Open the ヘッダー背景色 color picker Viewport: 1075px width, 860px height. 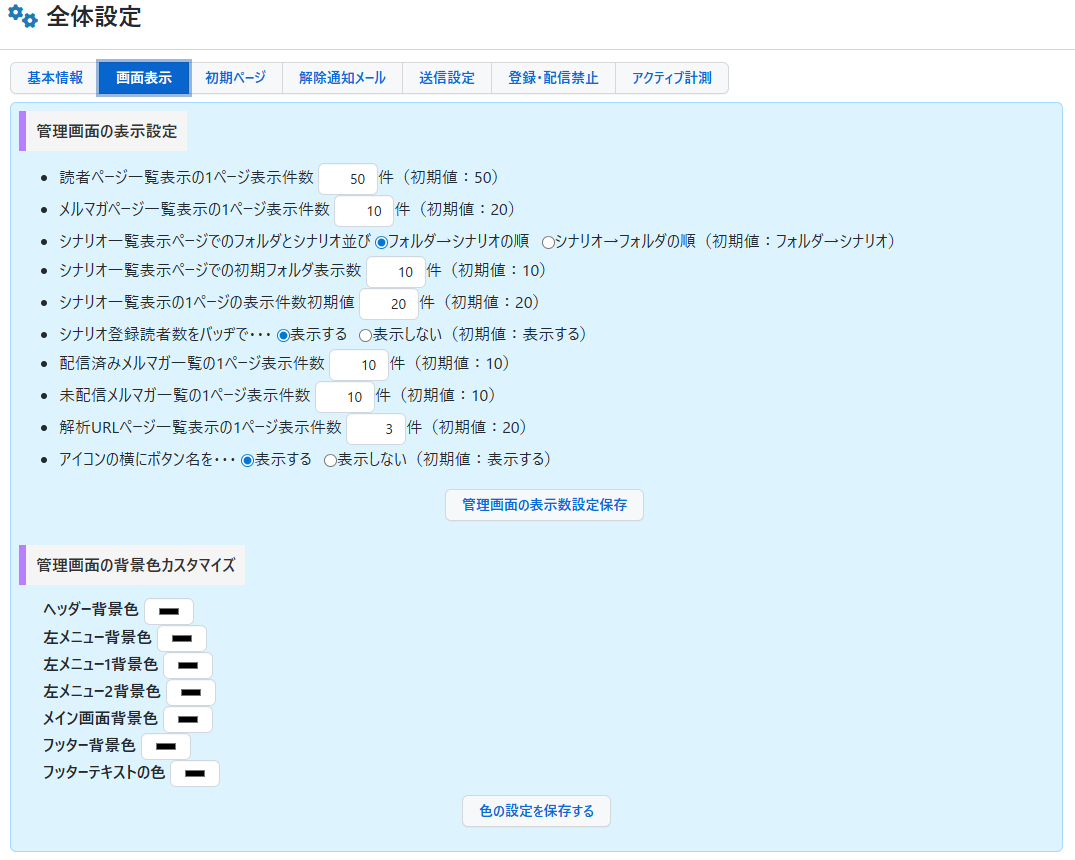click(169, 610)
